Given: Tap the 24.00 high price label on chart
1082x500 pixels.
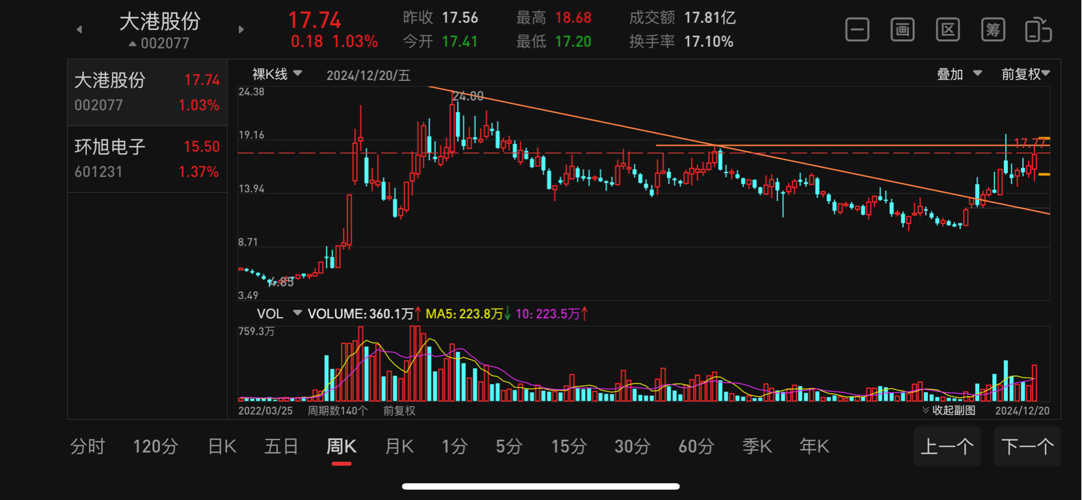Looking at the screenshot, I should tap(467, 97).
